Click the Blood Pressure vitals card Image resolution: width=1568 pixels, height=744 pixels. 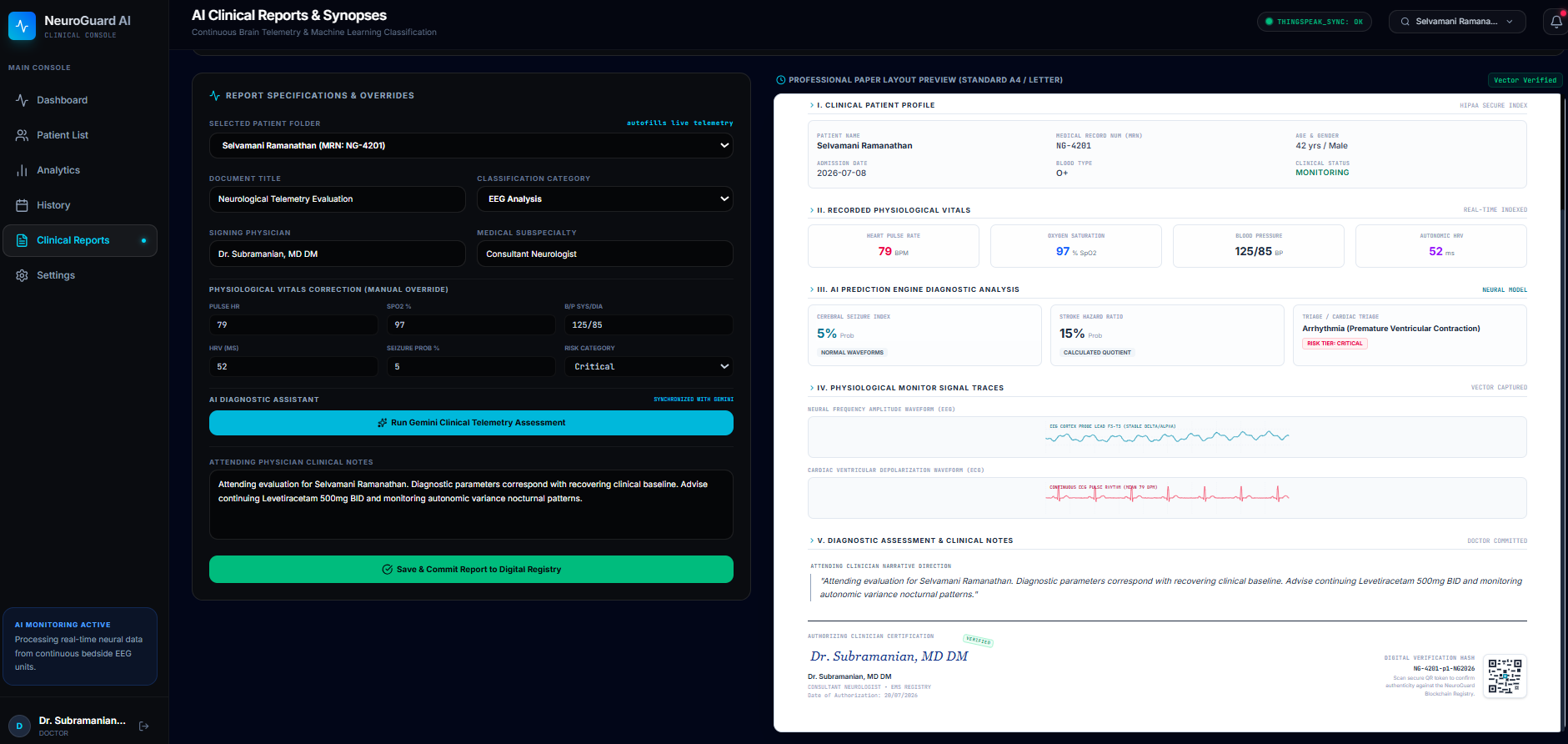click(1259, 246)
